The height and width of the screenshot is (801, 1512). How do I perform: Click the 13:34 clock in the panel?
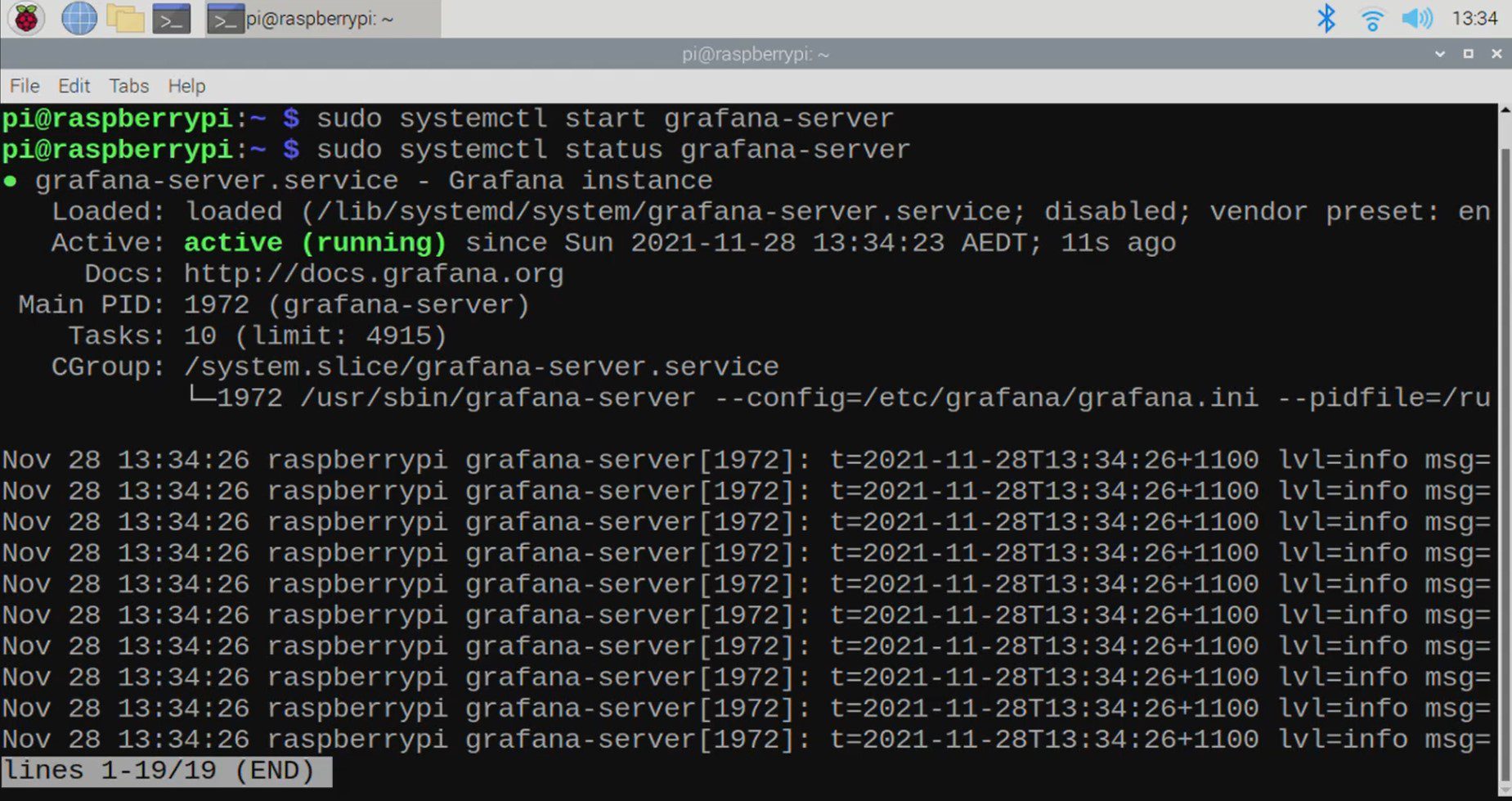tap(1474, 18)
